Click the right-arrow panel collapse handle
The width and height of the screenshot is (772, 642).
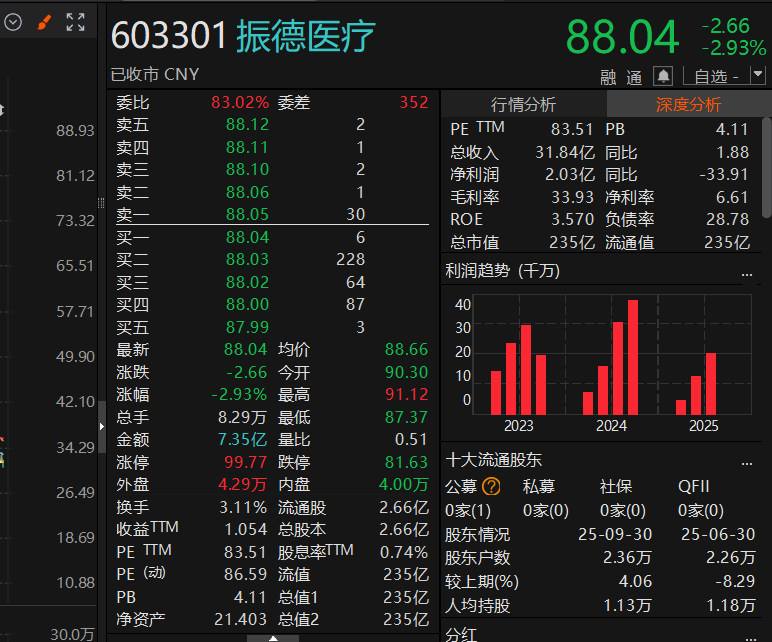coord(102,426)
